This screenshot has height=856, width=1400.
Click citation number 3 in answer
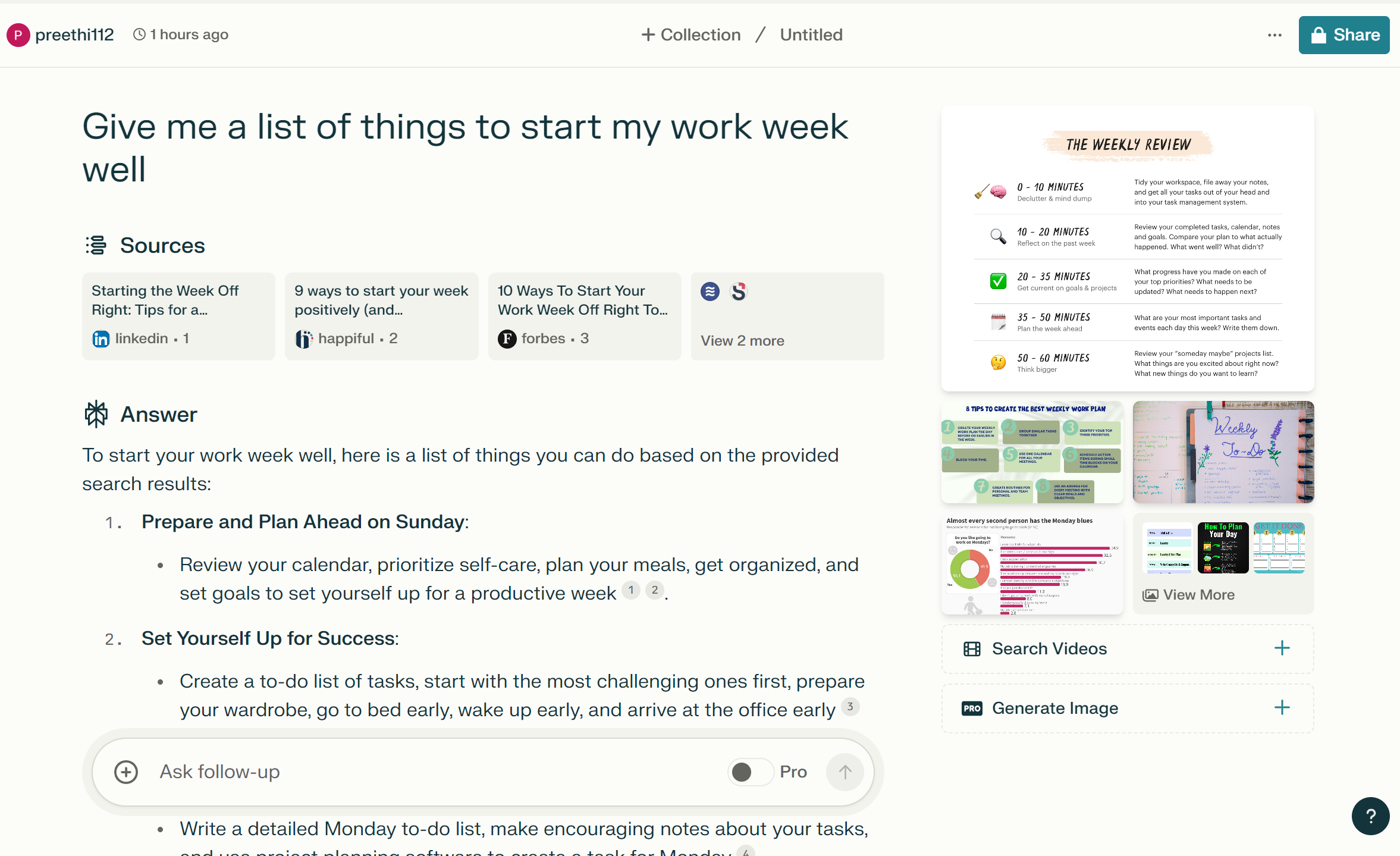pyautogui.click(x=850, y=707)
